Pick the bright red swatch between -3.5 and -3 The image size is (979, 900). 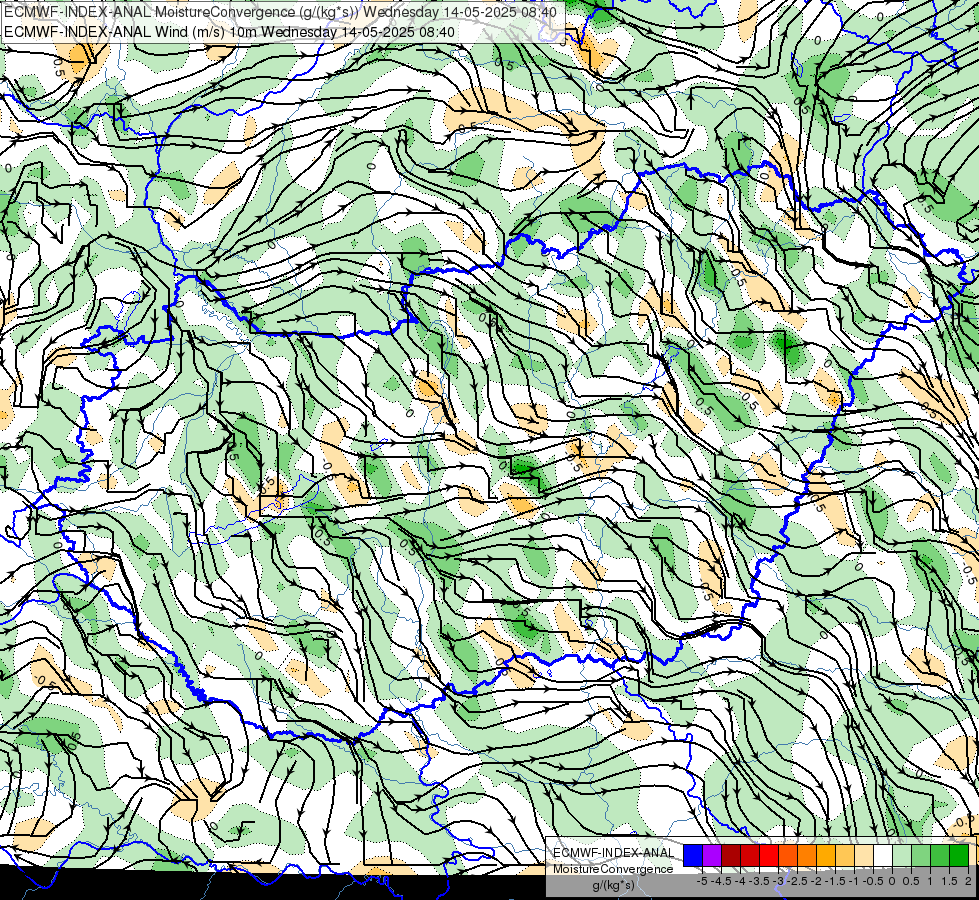(x=769, y=856)
